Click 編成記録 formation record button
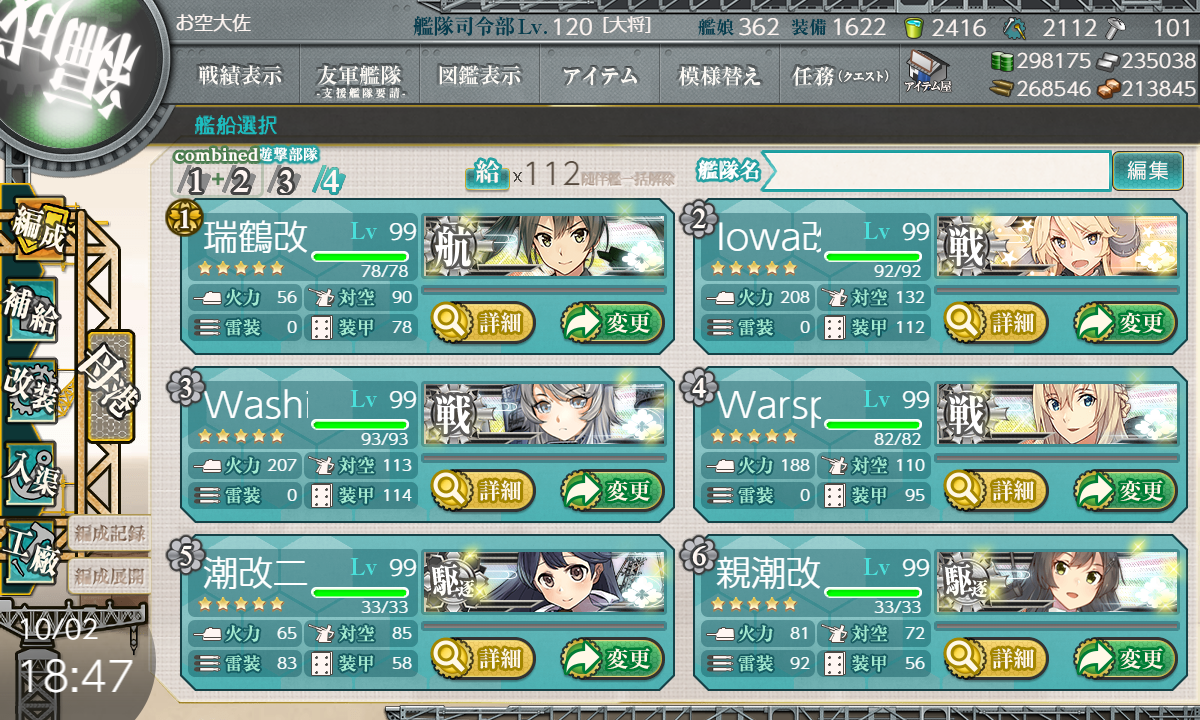Screen dimensions: 1200x720 [x=110, y=533]
